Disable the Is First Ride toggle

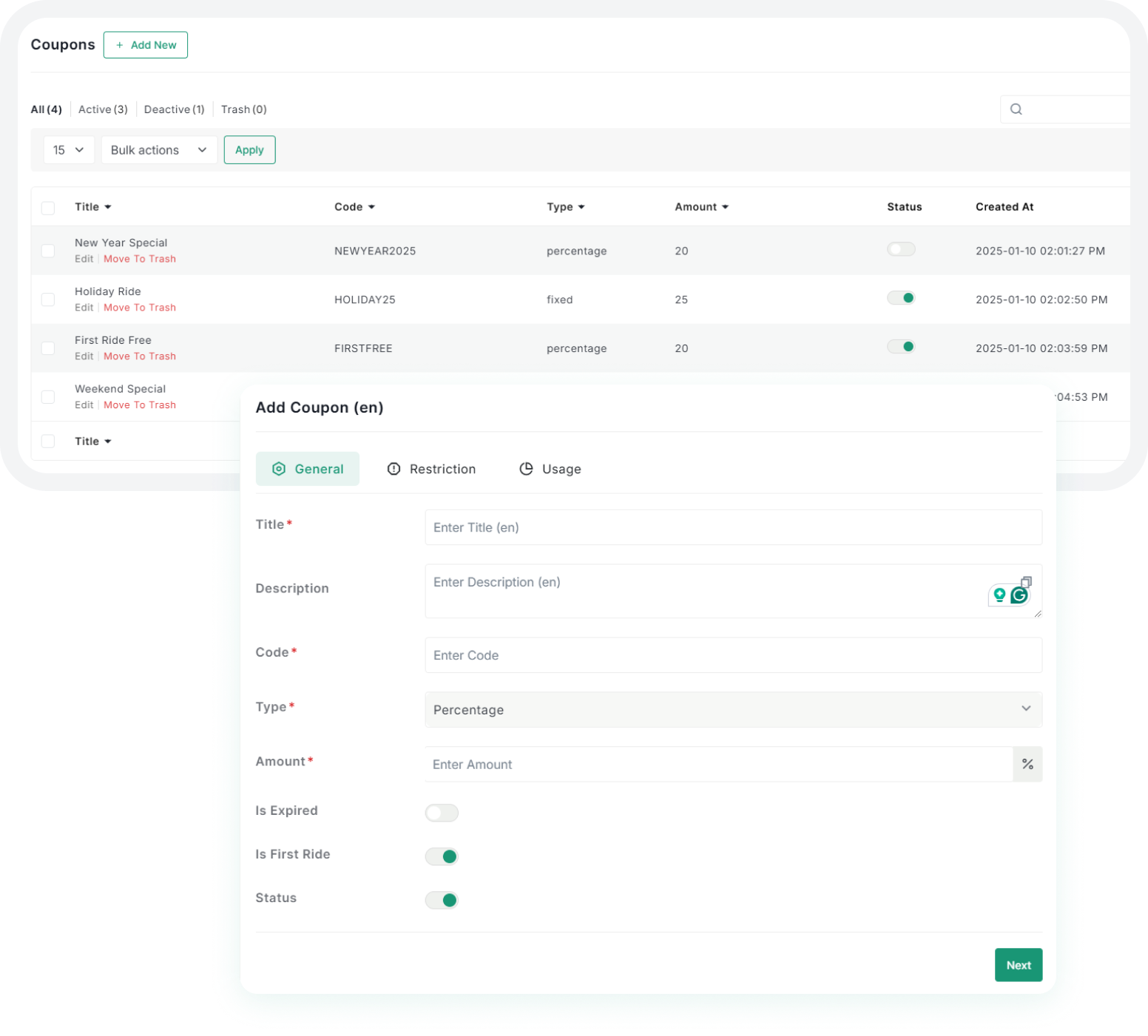(442, 856)
